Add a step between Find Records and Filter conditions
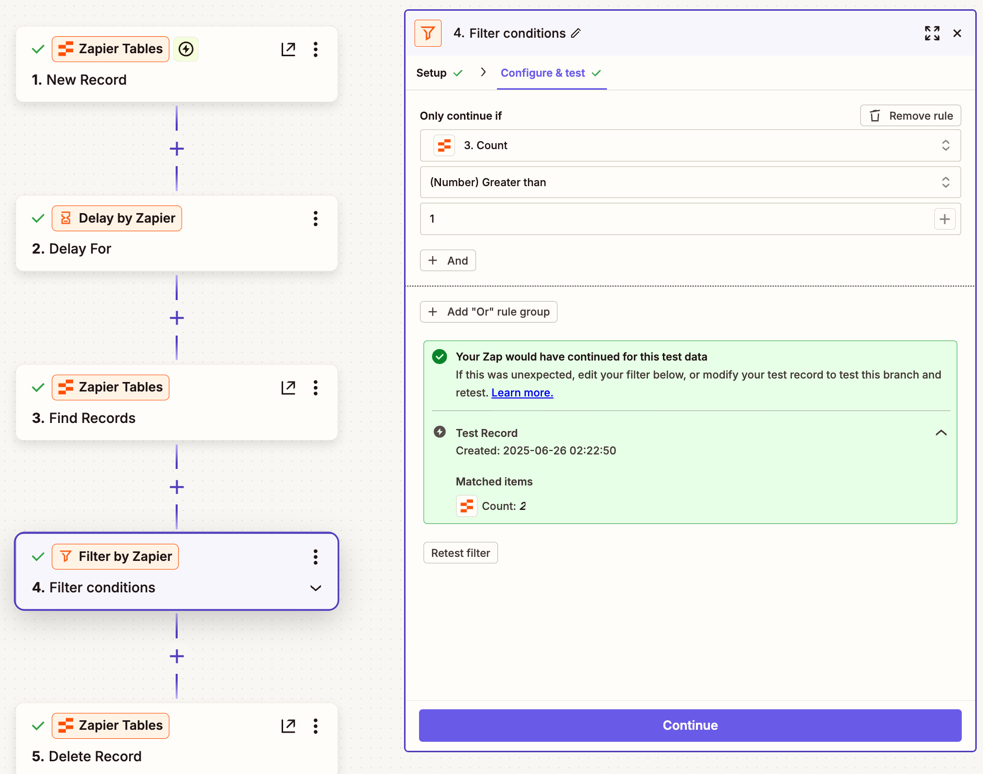This screenshot has height=774, width=983. [x=177, y=487]
